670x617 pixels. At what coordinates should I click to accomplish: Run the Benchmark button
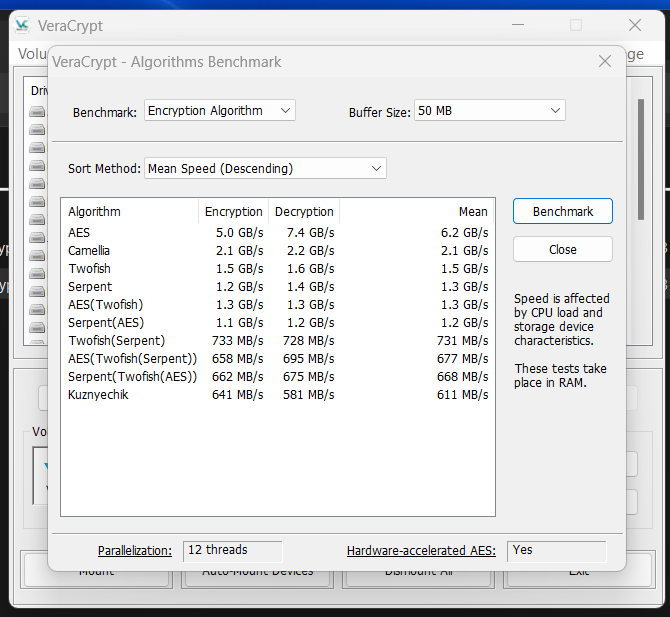pos(563,212)
